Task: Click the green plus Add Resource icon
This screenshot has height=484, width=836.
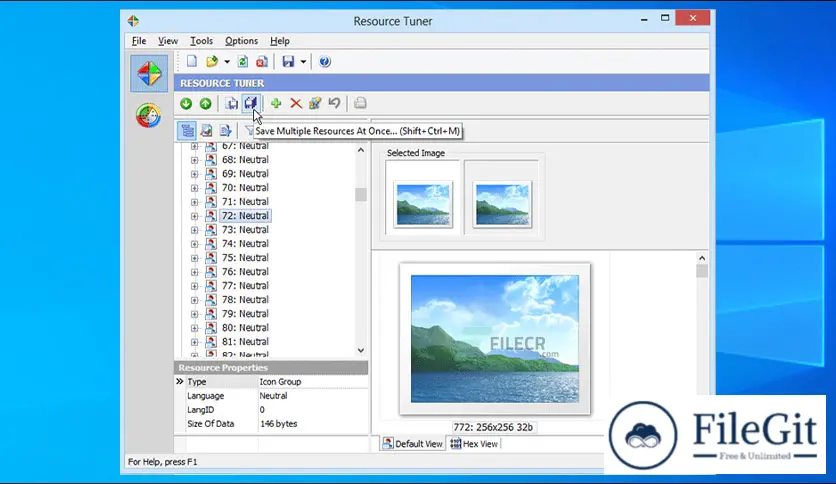Action: pos(276,103)
